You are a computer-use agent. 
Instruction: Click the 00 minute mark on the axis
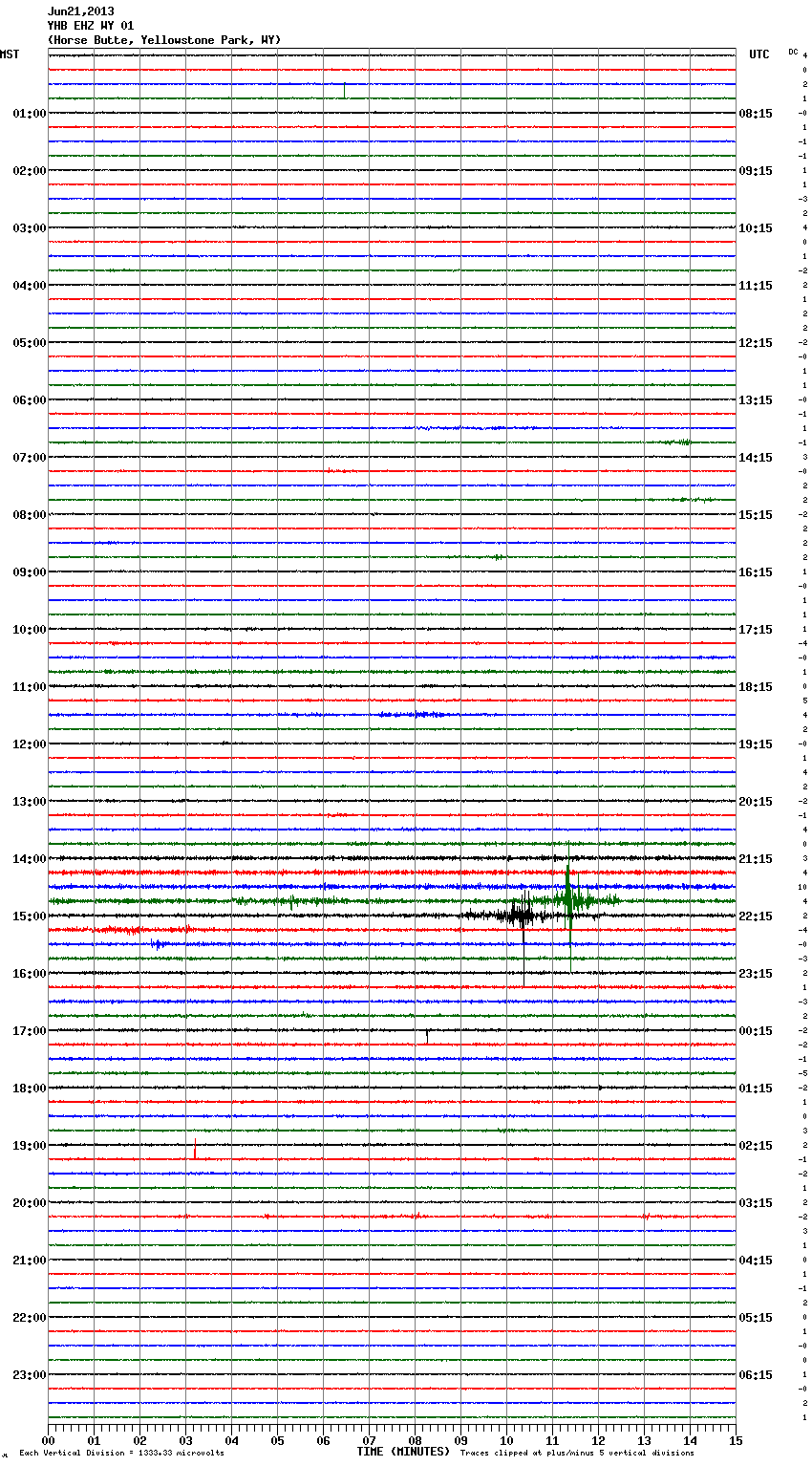pyautogui.click(x=48, y=1440)
